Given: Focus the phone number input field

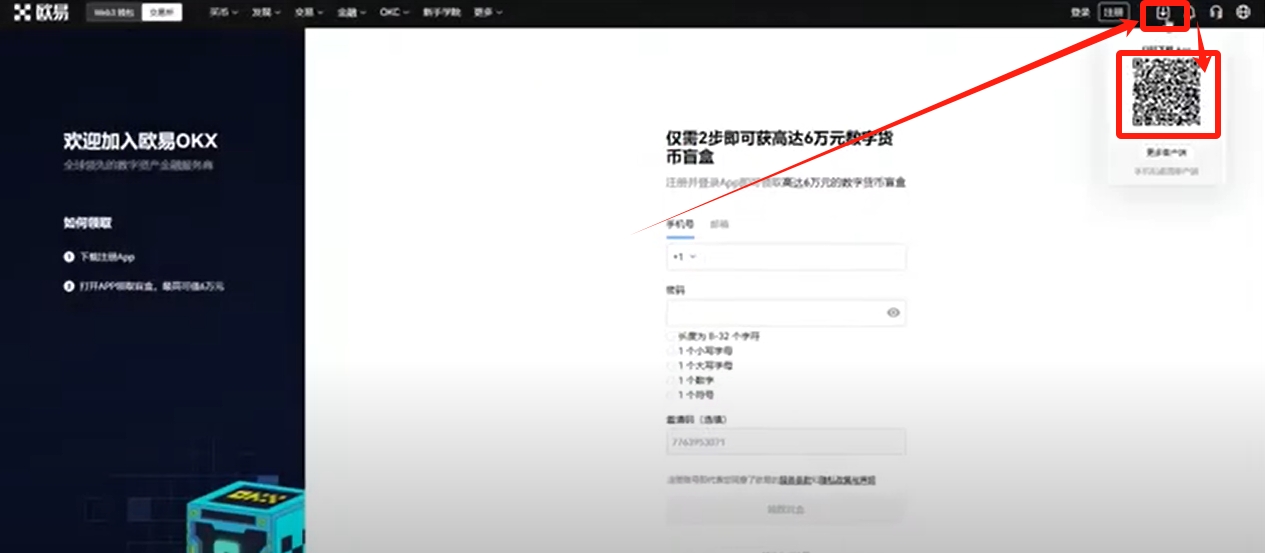Looking at the screenshot, I should coord(786,257).
